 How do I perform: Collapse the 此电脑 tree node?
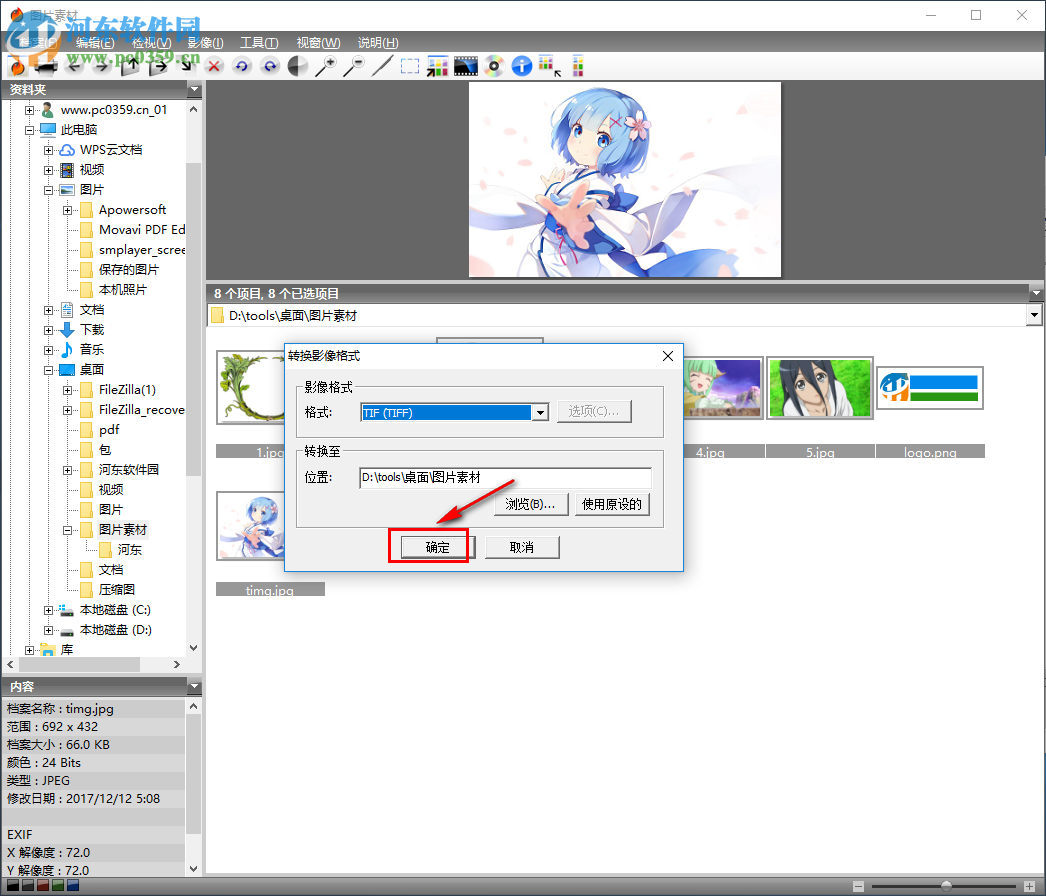point(29,130)
